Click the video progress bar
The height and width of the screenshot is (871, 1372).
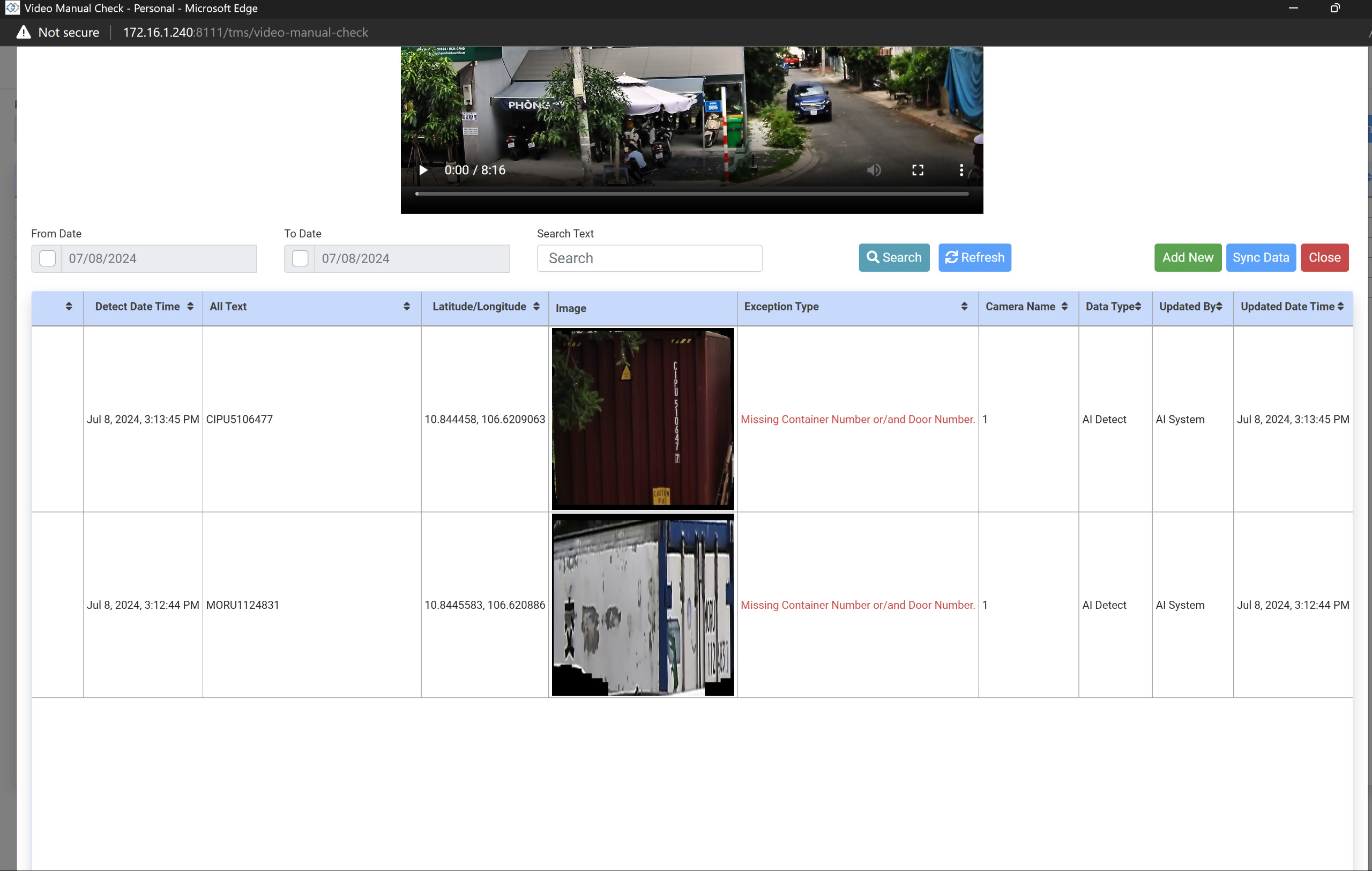692,193
